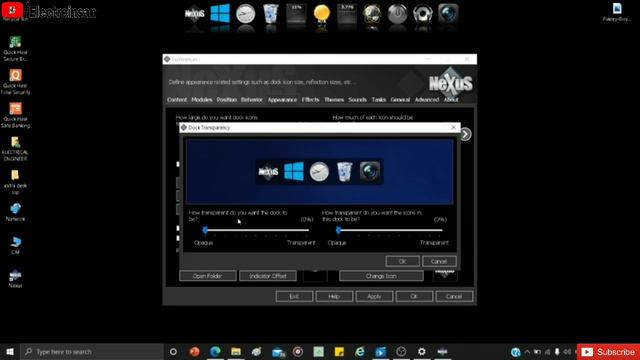
Task: Click the Open Folder button
Action: pos(208,276)
